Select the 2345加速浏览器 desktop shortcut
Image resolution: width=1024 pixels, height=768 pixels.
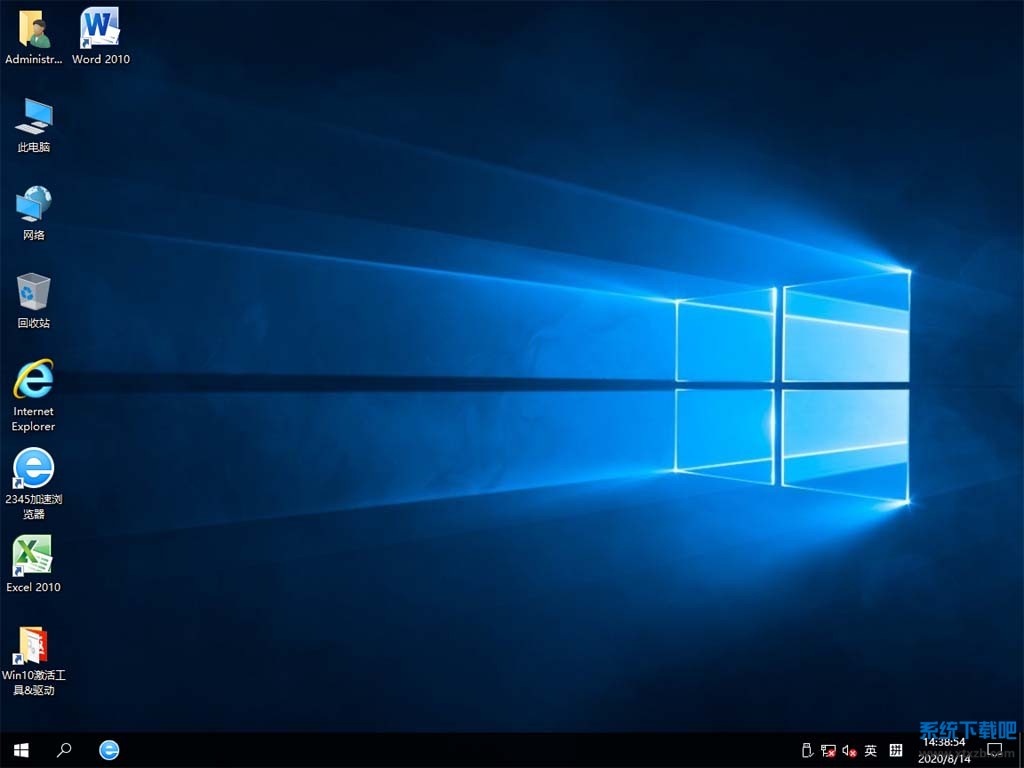[33, 469]
